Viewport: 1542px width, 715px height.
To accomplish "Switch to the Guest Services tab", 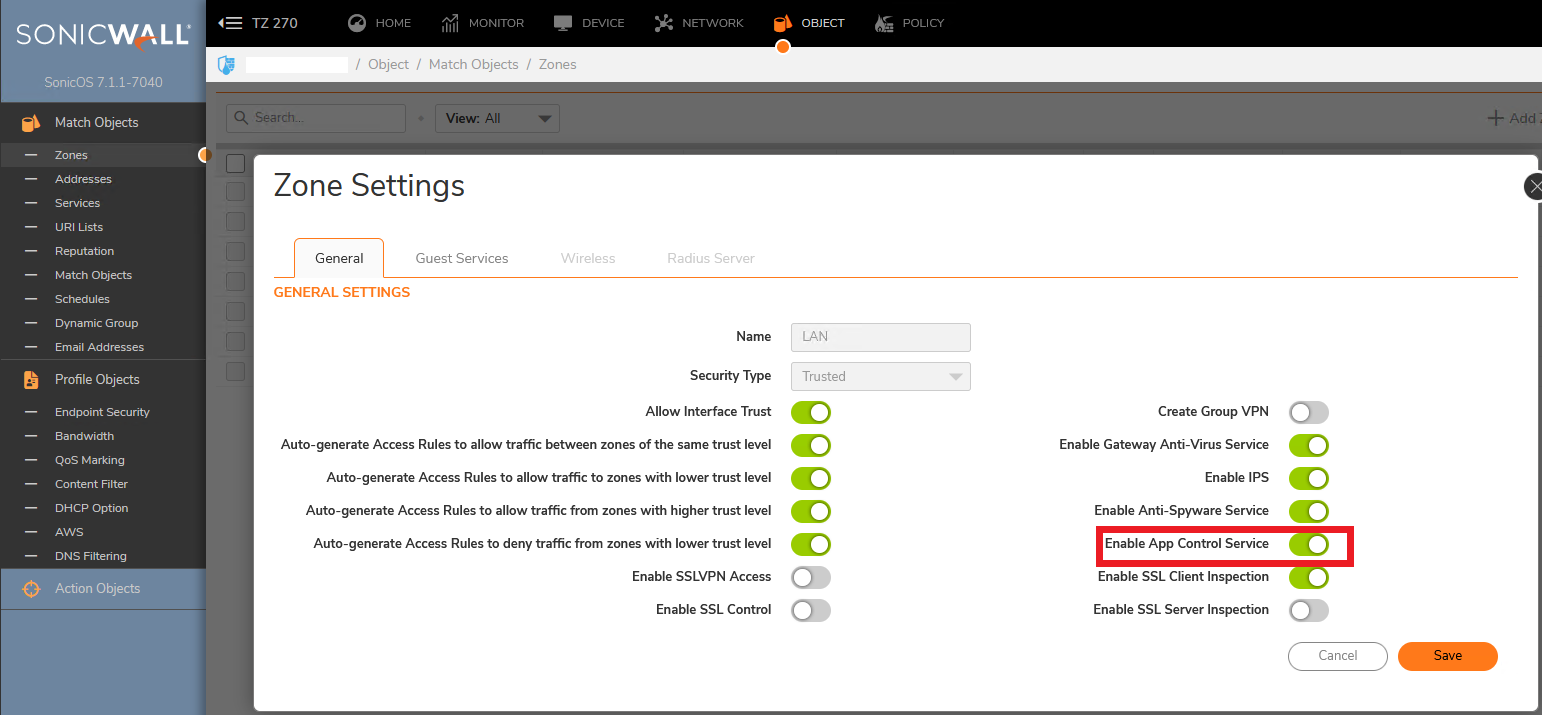I will point(462,258).
